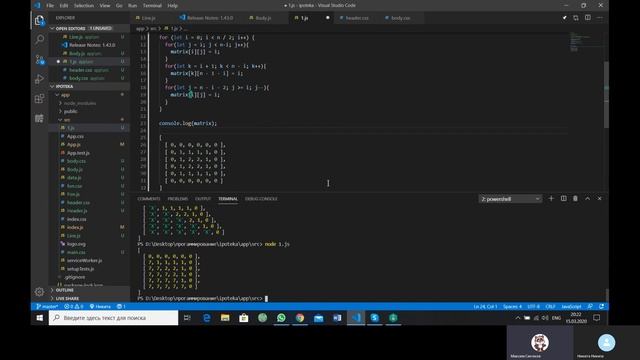Click the Windows search box

click(113, 318)
